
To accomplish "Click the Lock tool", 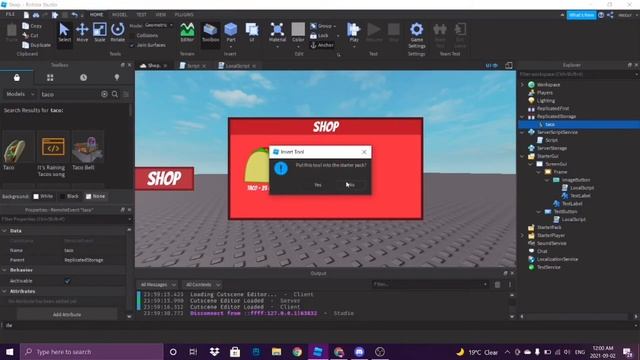I will (319, 36).
